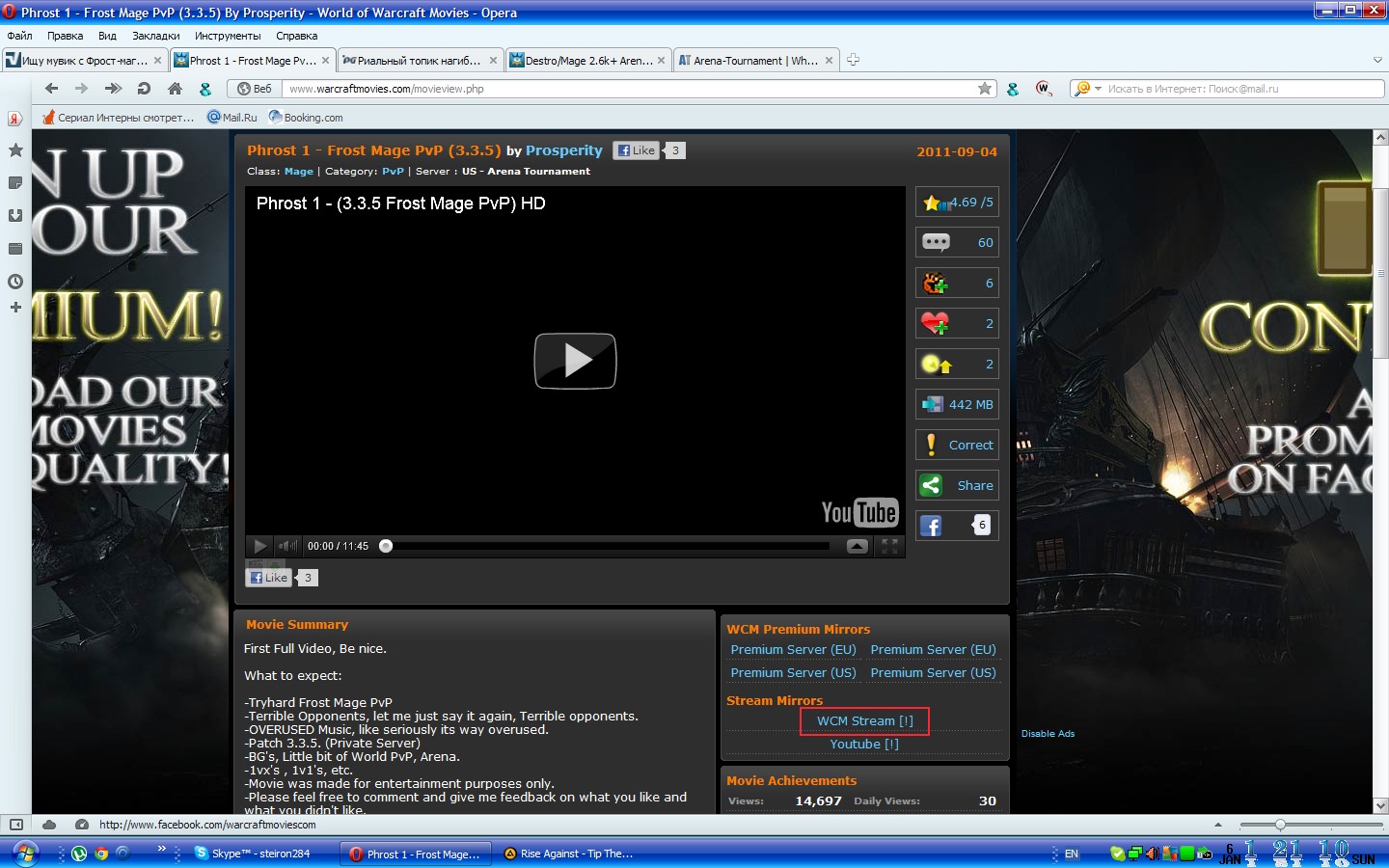Click the Prosperity author link
The width and height of the screenshot is (1389, 868).
tap(564, 150)
